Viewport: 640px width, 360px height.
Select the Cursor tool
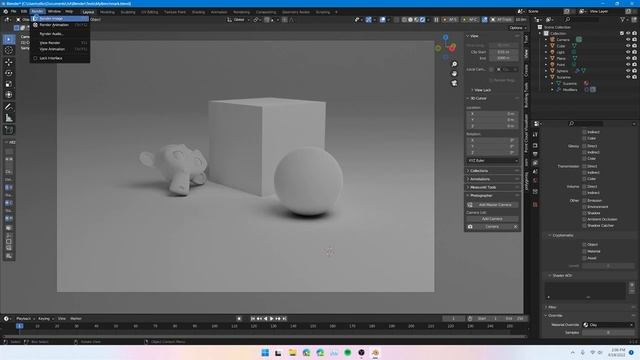(x=9, y=50)
